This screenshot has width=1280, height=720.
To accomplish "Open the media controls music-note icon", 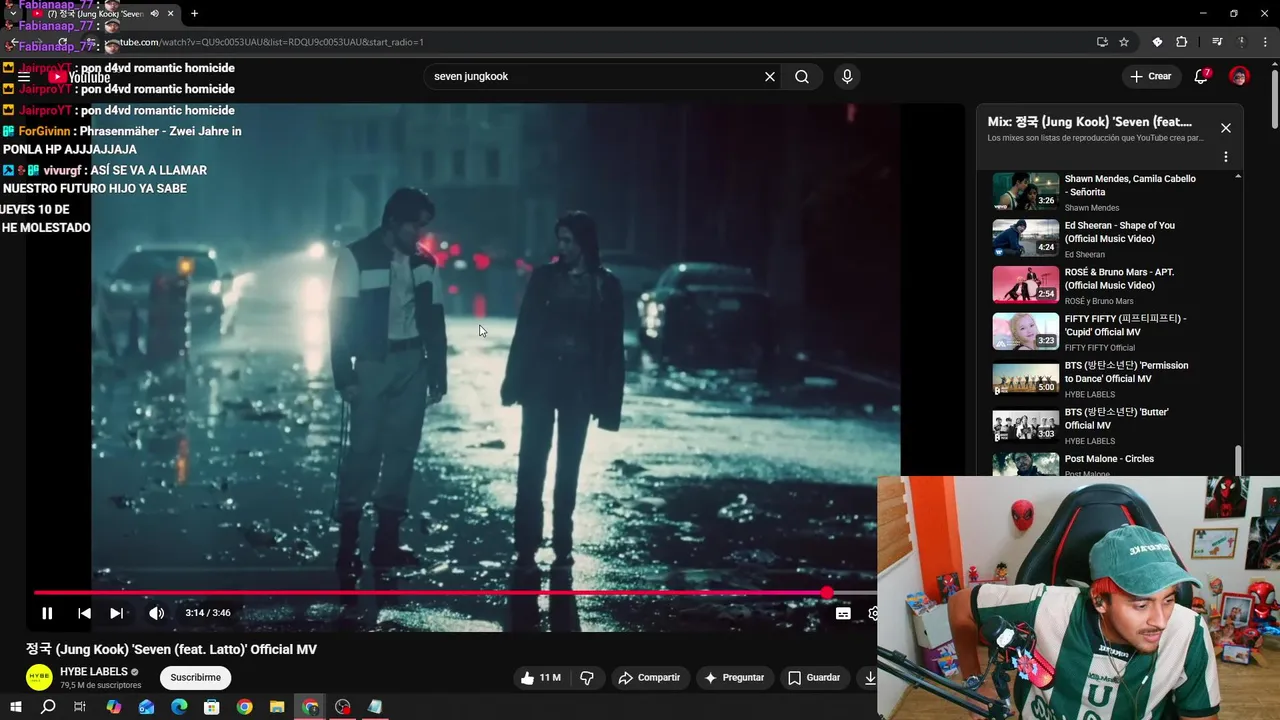I will pos(1217,42).
